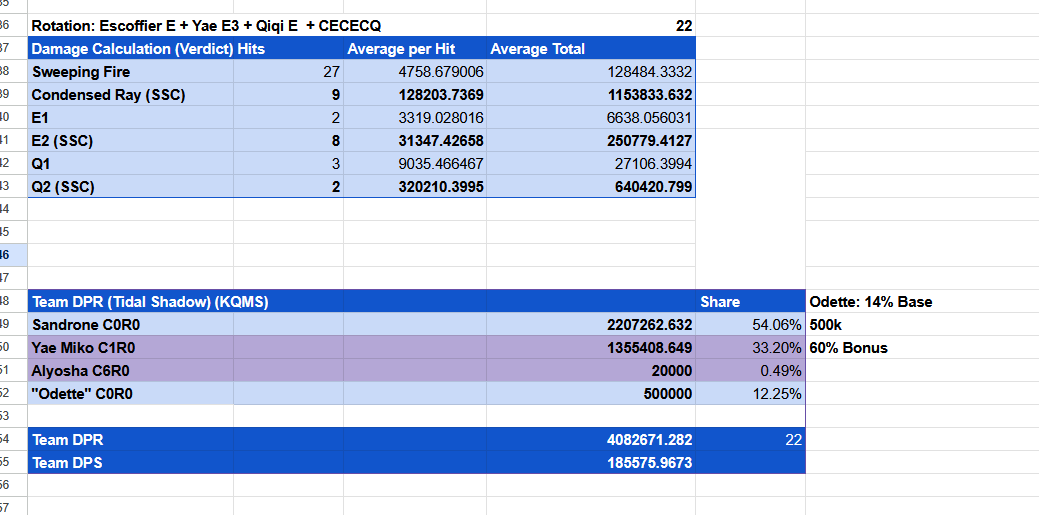Click the total 640420.799
Image resolution: width=1039 pixels, height=515 pixels.
tap(590, 187)
